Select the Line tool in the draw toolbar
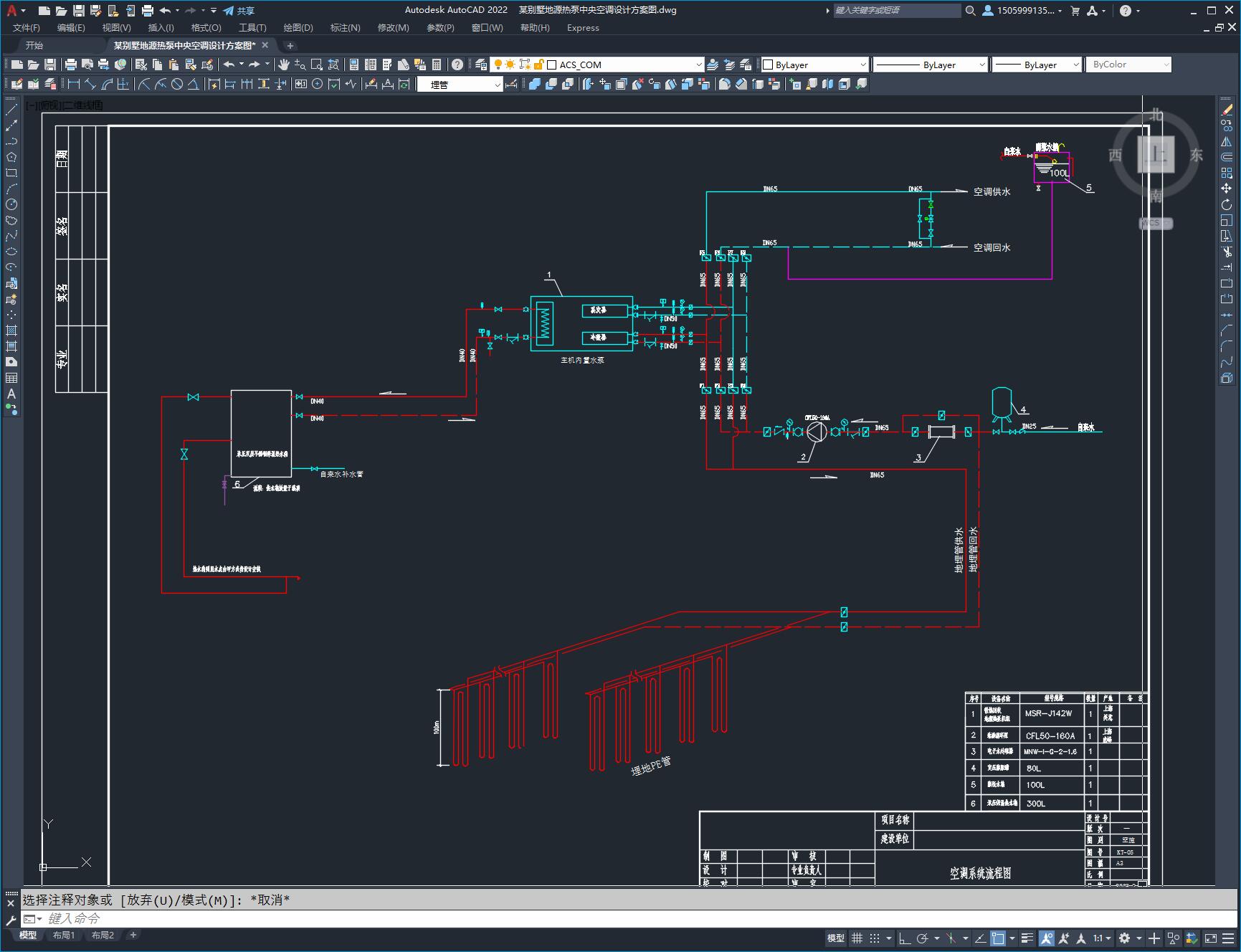 11,110
